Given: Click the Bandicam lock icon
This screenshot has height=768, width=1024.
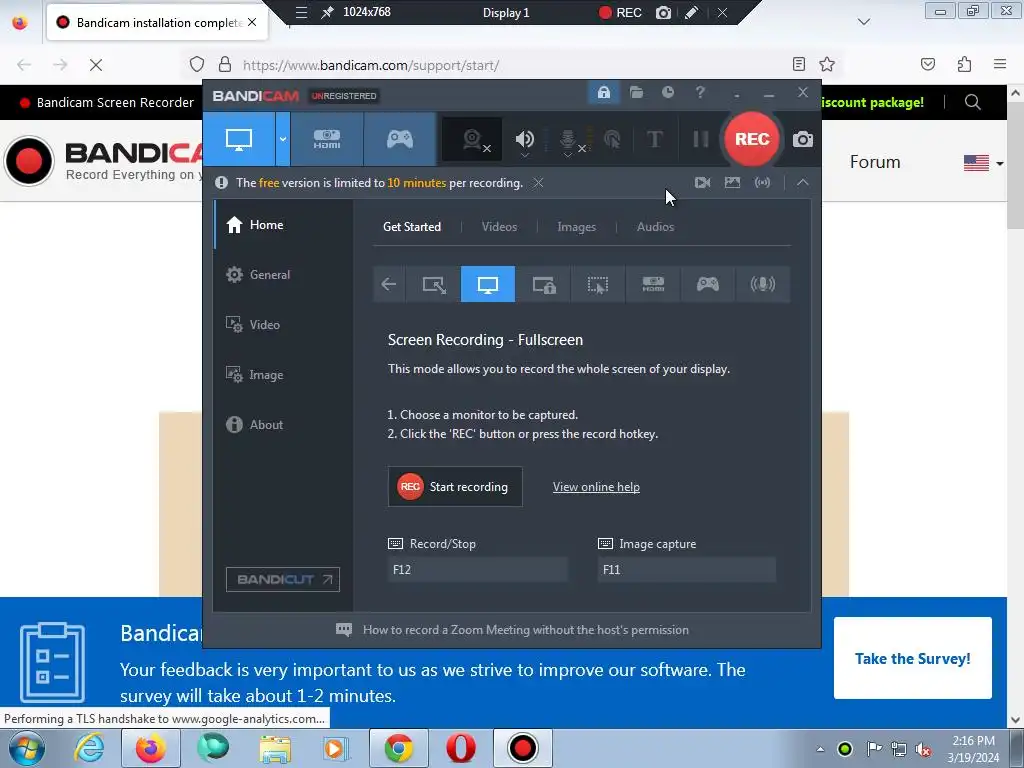Looking at the screenshot, I should click(x=603, y=92).
